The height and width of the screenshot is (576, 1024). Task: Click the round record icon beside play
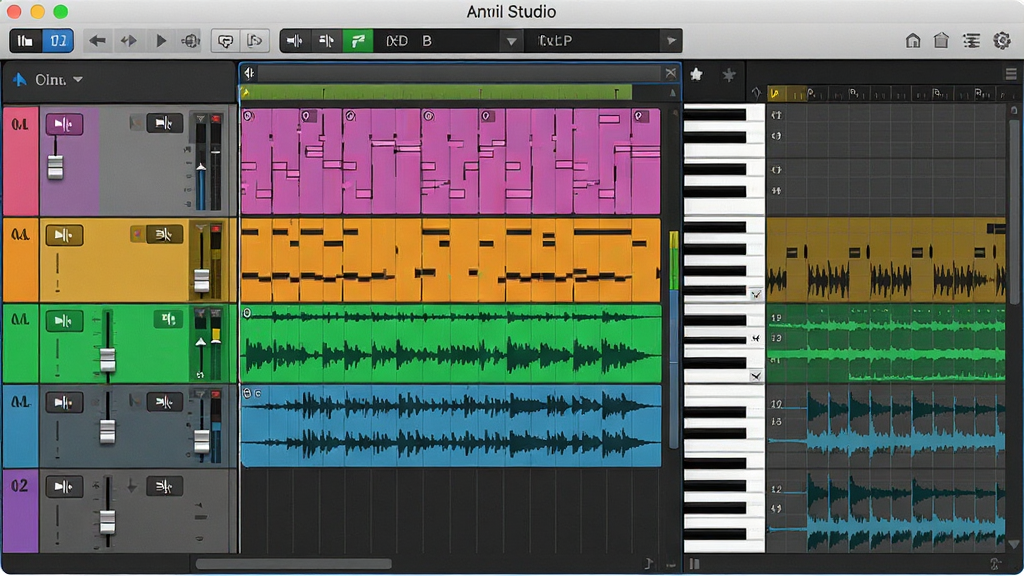click(x=191, y=40)
